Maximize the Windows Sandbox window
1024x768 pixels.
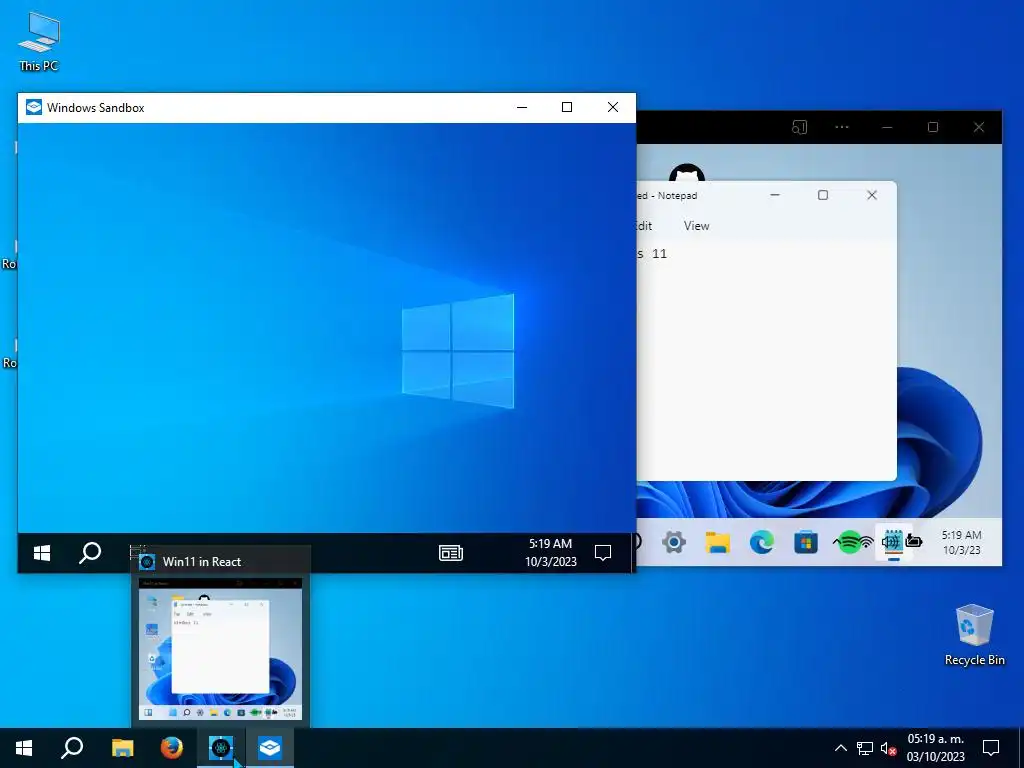567,107
